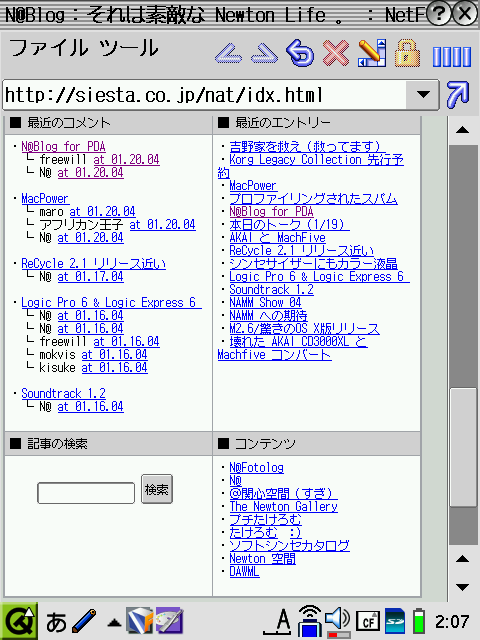Image resolution: width=480 pixels, height=640 pixels.
Task: Click the help question mark button
Action: 439,14
